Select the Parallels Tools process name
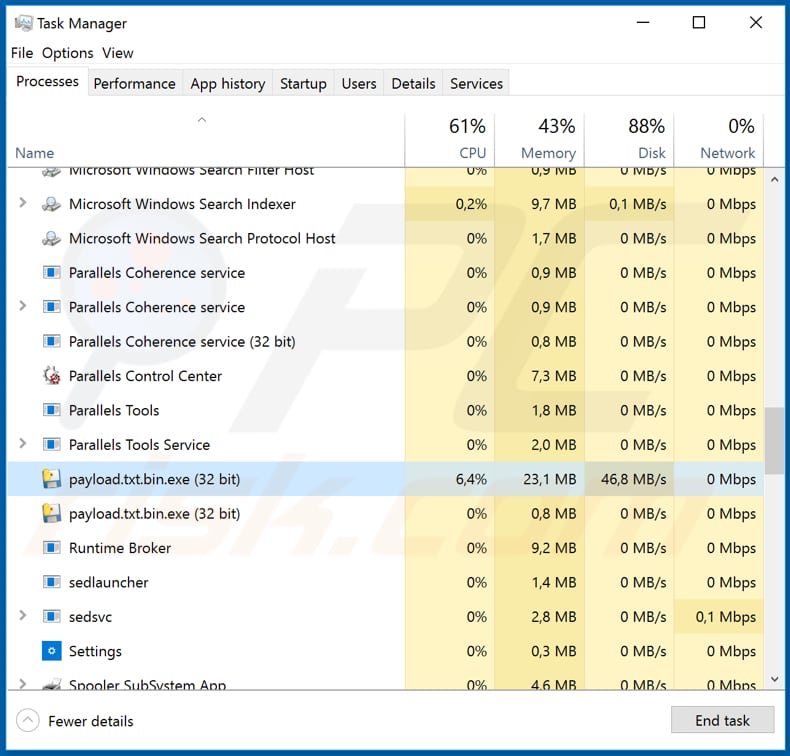 [x=114, y=410]
